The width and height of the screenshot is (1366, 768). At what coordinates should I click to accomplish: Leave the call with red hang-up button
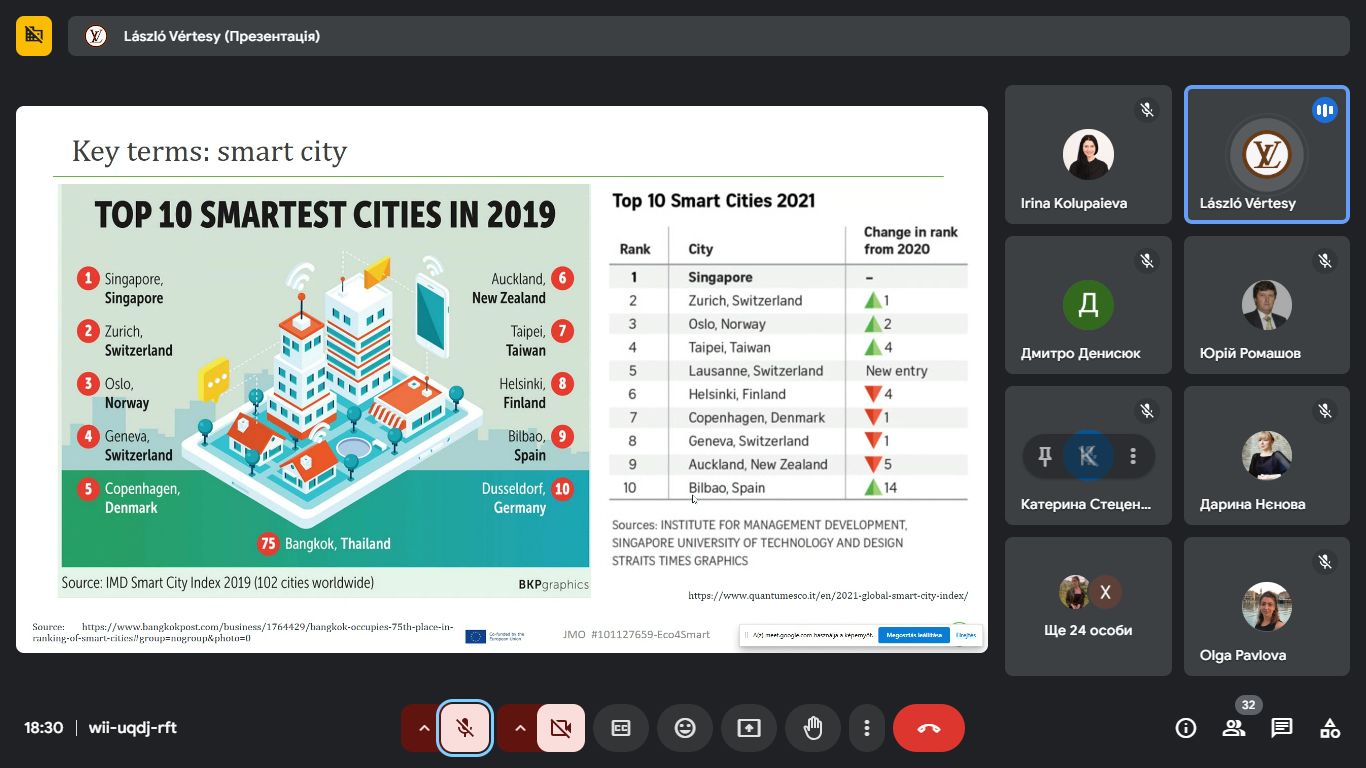928,728
